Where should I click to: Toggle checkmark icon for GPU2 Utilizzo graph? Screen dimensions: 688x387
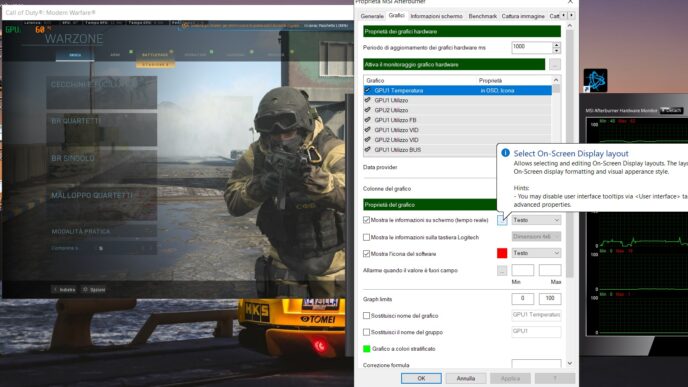(x=368, y=110)
